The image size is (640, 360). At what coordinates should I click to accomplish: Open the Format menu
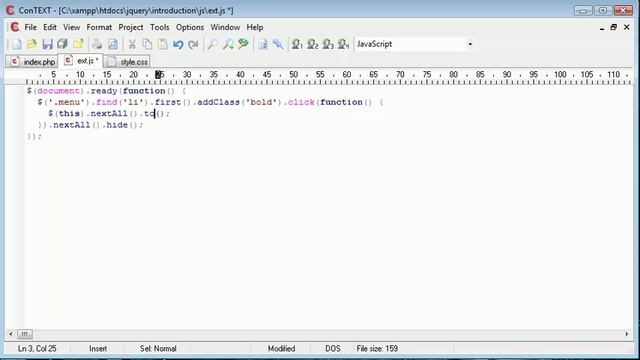99,27
